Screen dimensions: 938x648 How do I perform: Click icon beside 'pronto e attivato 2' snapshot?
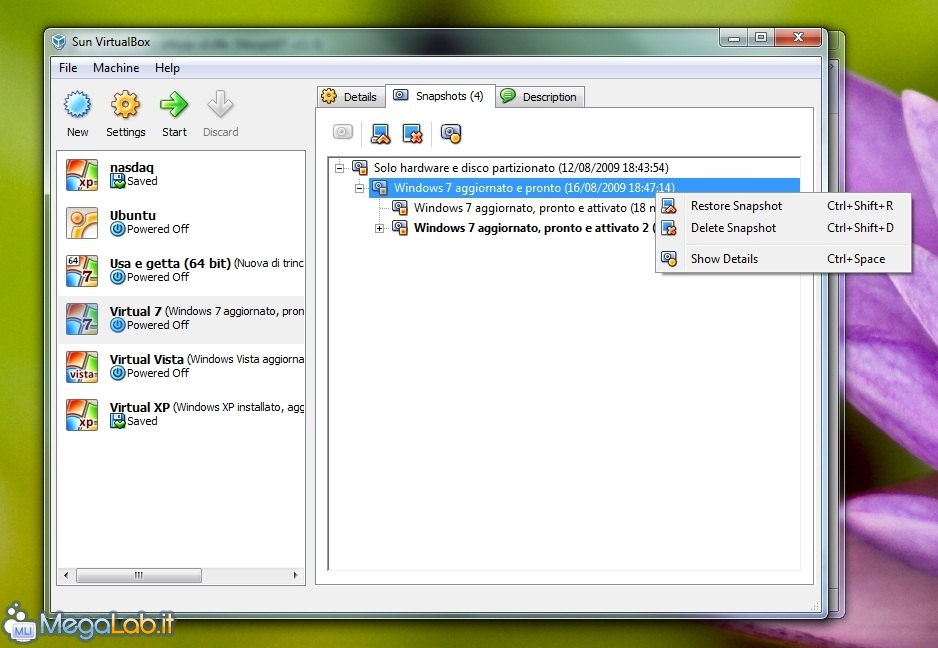click(x=400, y=227)
